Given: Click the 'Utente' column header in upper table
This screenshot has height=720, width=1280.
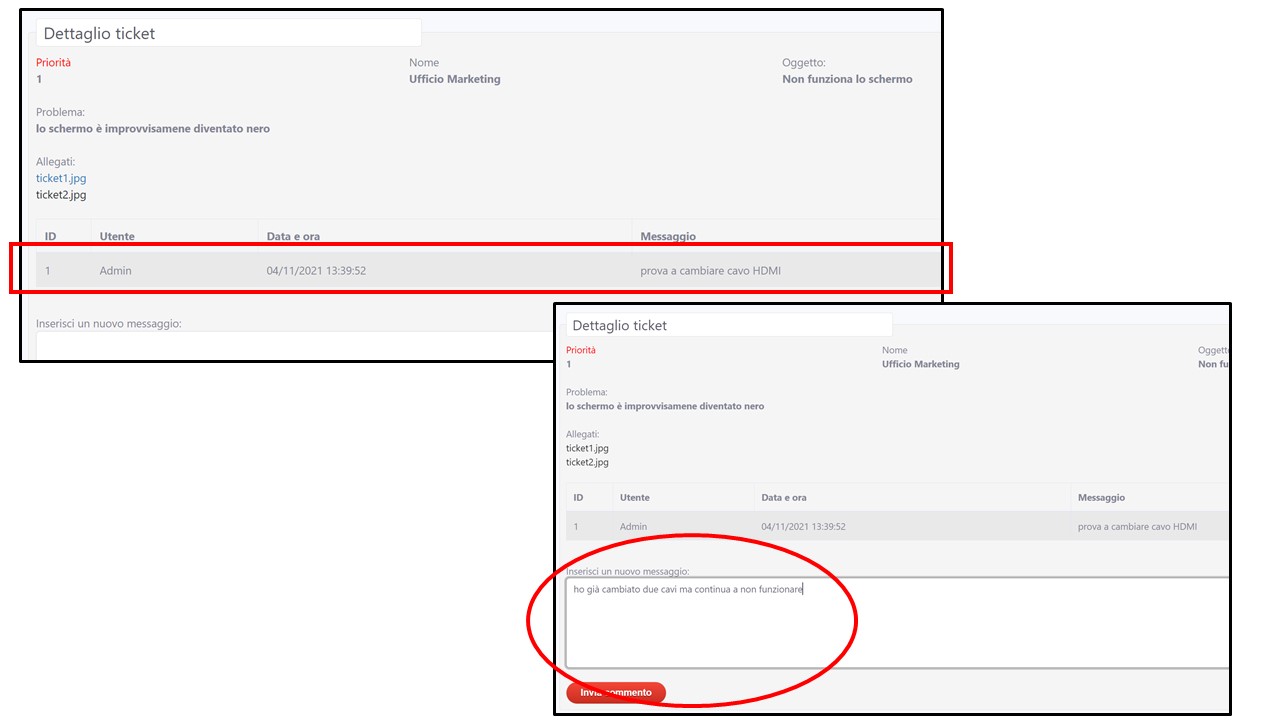Looking at the screenshot, I should pyautogui.click(x=117, y=236).
